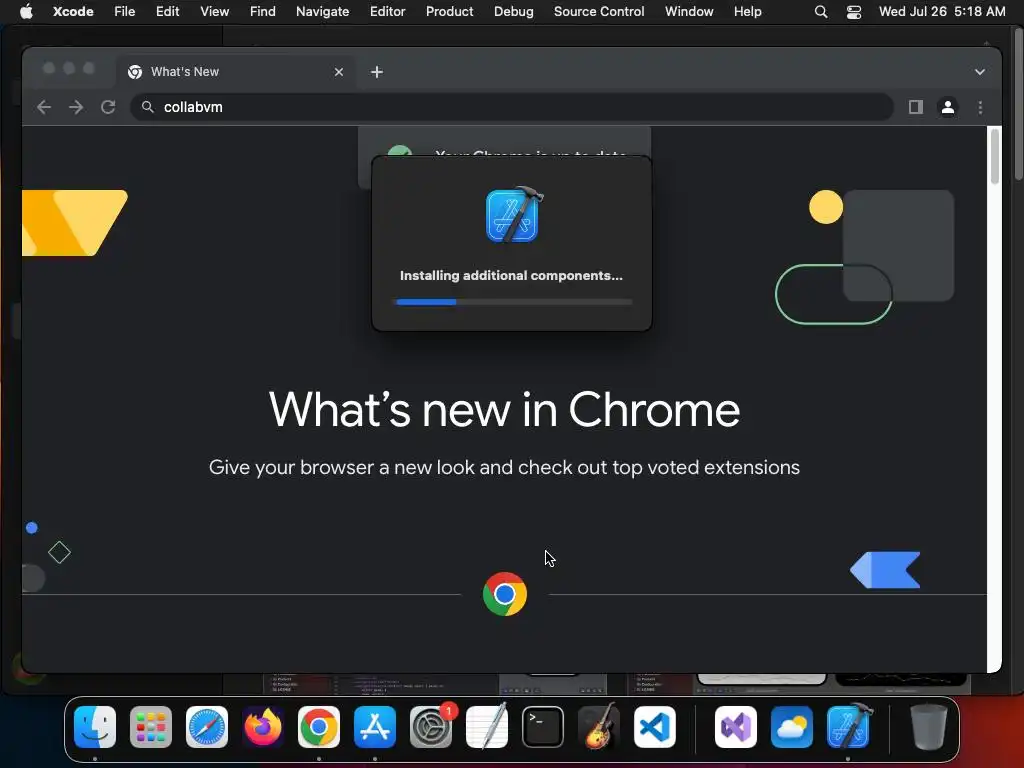Toggle Chrome side panel

[916, 107]
